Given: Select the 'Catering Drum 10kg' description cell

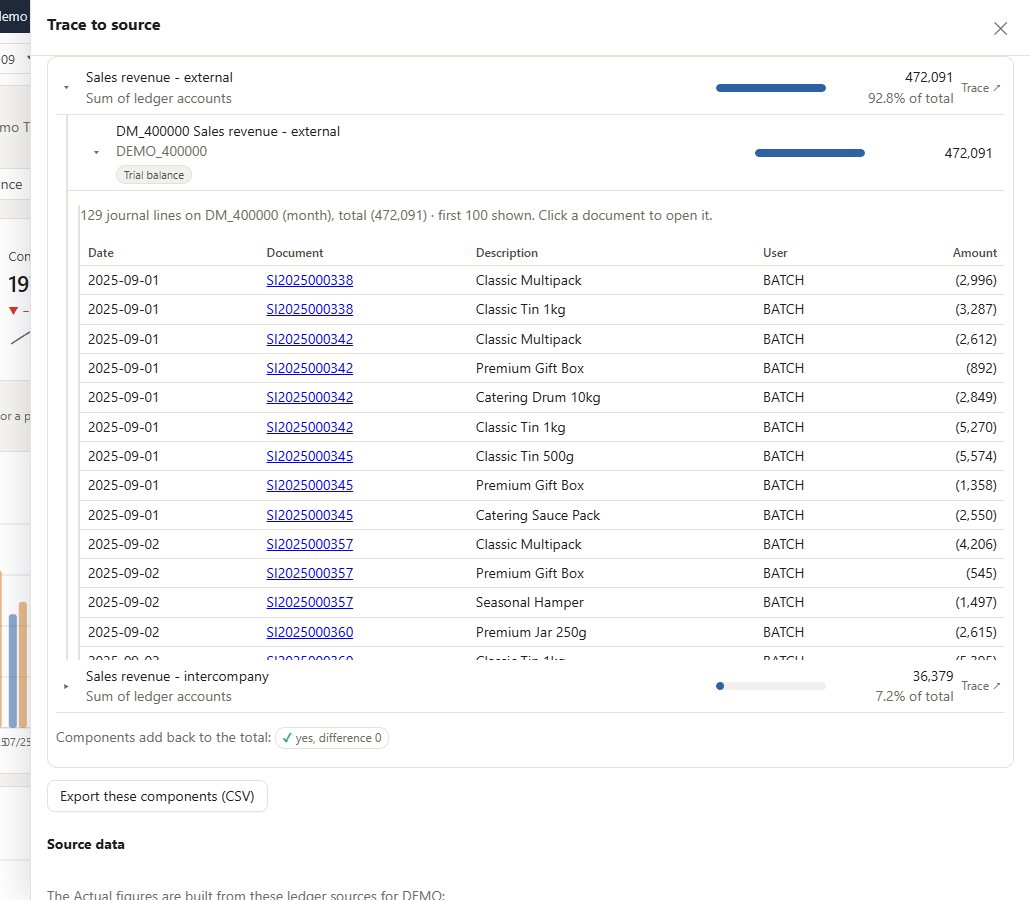Looking at the screenshot, I should 538,397.
